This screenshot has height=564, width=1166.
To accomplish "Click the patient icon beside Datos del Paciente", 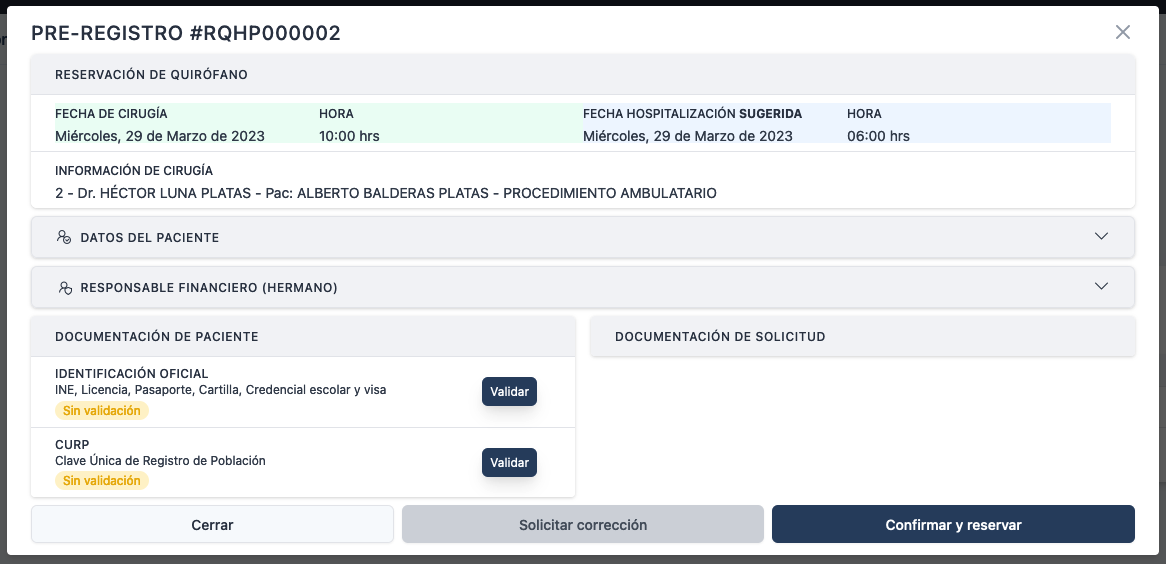I will pyautogui.click(x=64, y=238).
